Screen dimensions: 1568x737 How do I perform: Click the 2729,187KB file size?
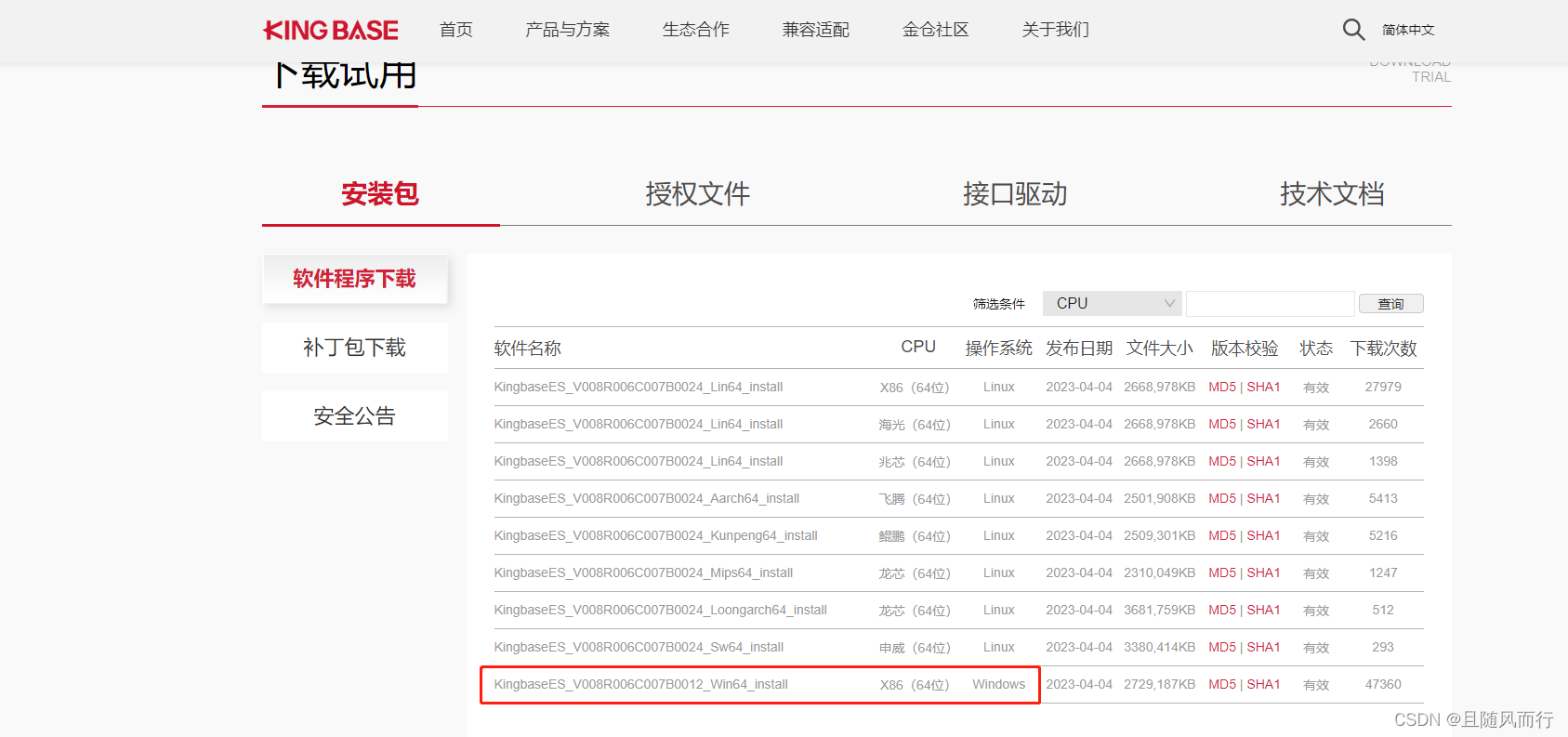click(x=1160, y=684)
